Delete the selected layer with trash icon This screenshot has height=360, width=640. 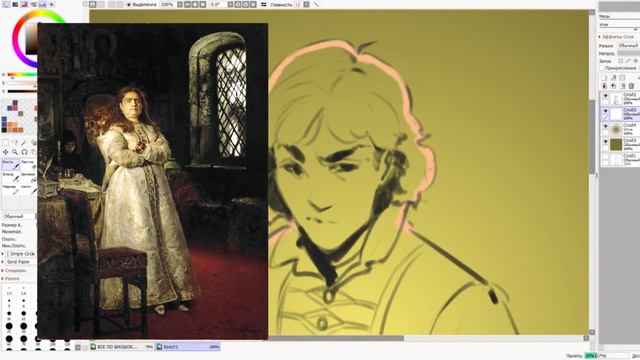631,86
